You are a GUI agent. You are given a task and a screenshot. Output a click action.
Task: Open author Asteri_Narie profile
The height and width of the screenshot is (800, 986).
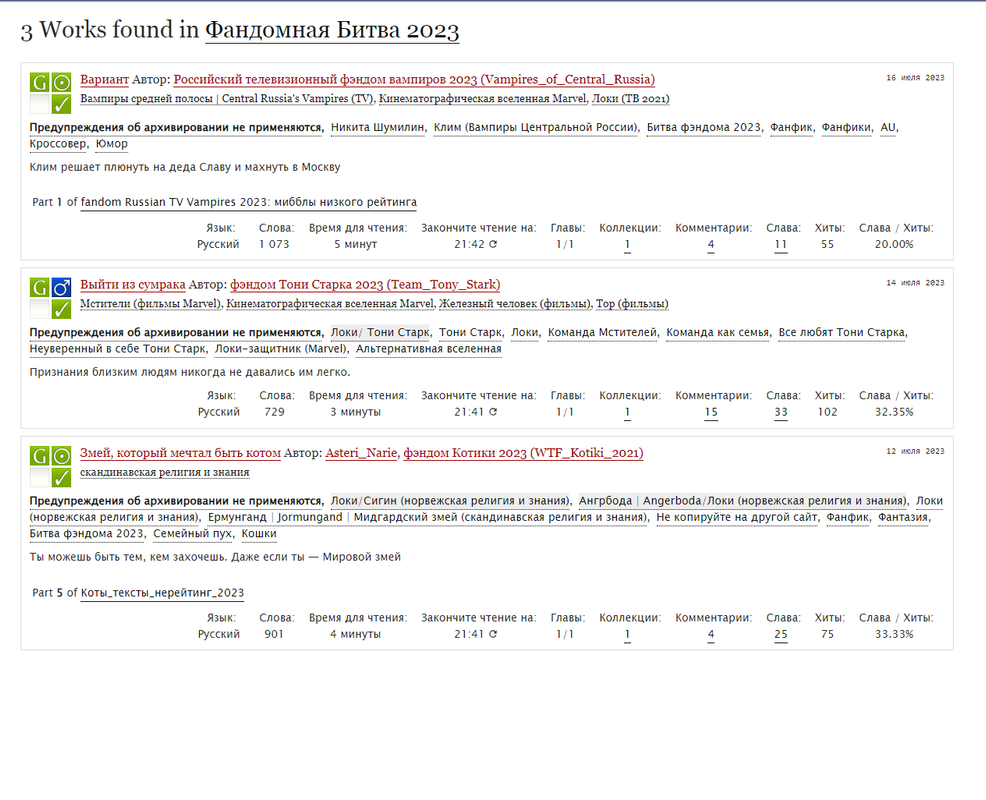pos(361,453)
